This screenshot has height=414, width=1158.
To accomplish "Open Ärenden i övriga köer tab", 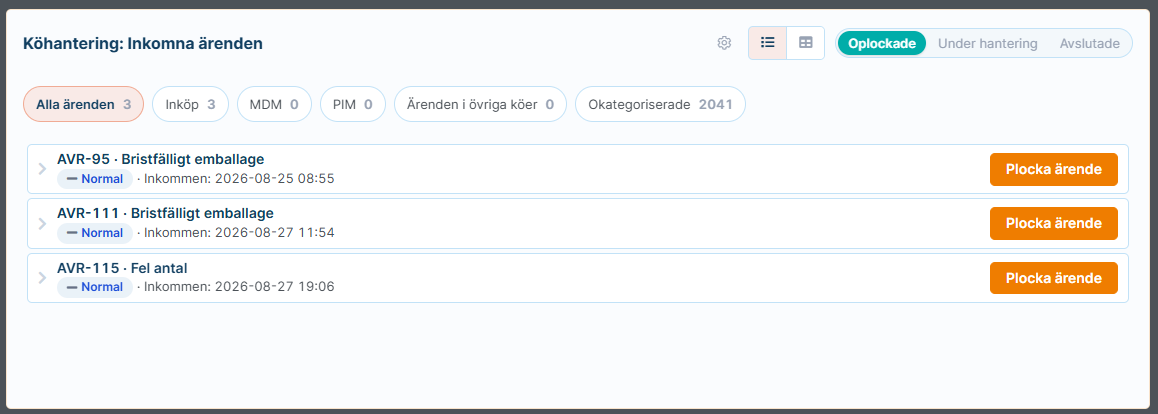I will (480, 105).
